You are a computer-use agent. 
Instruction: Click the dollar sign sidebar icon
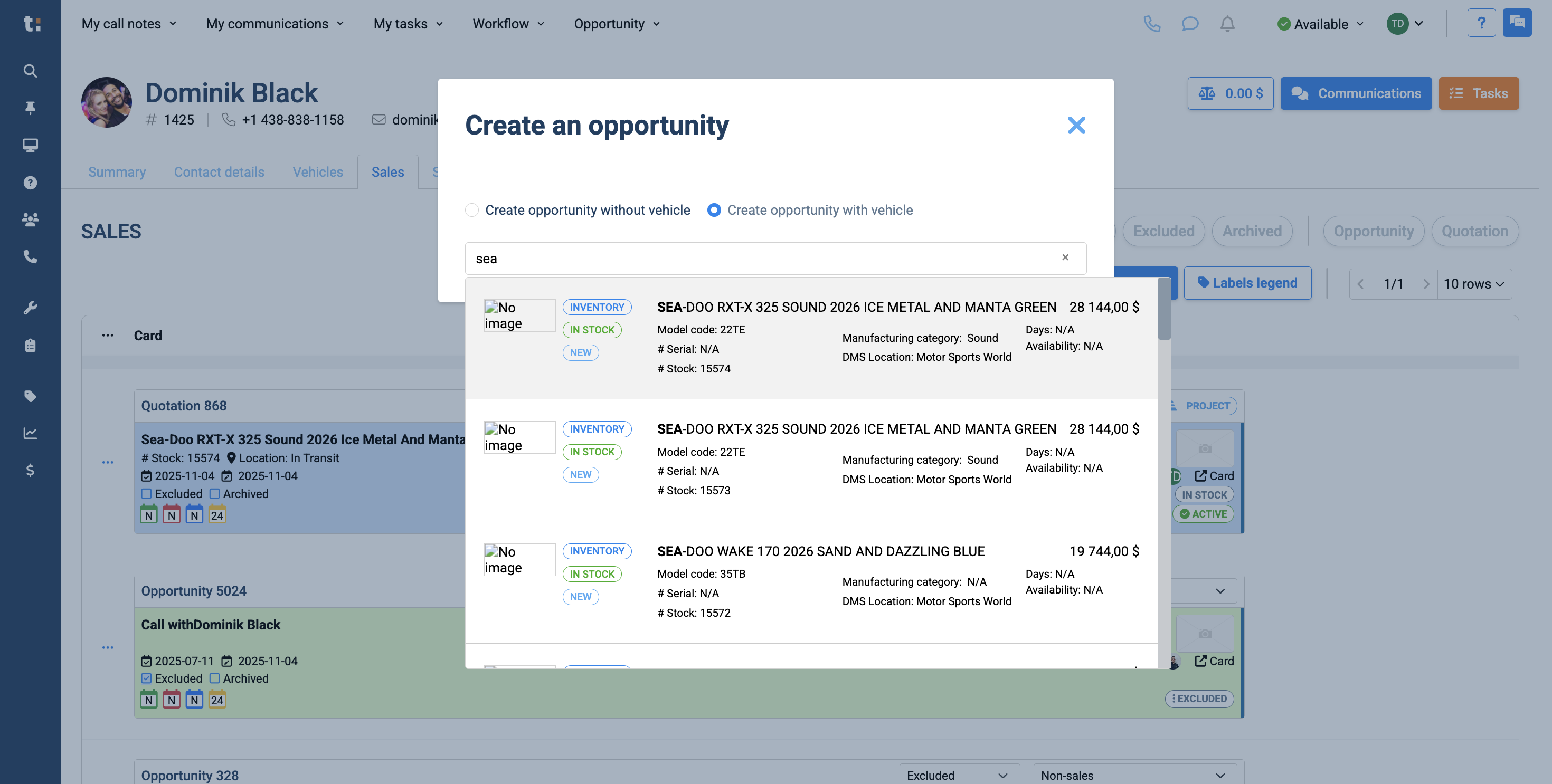pyautogui.click(x=30, y=470)
